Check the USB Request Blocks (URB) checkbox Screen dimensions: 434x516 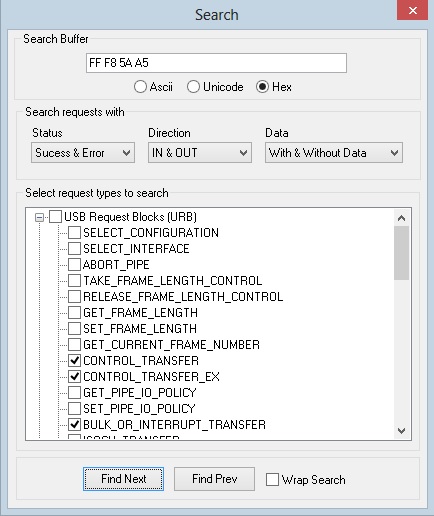pyautogui.click(x=55, y=217)
